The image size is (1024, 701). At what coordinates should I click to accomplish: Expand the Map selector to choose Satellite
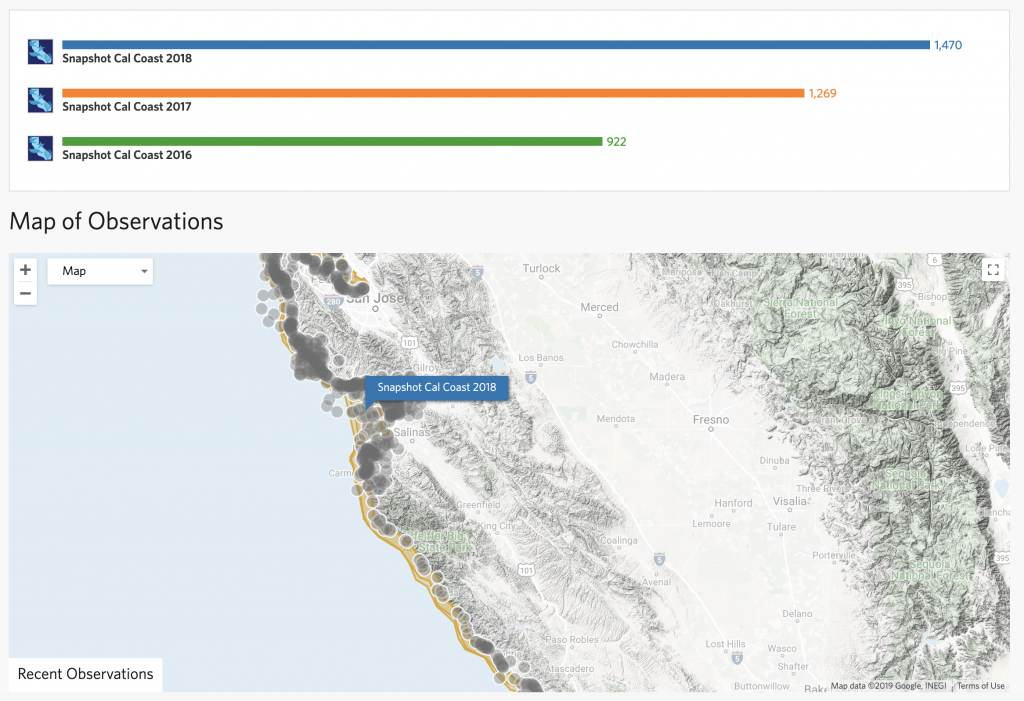99,271
